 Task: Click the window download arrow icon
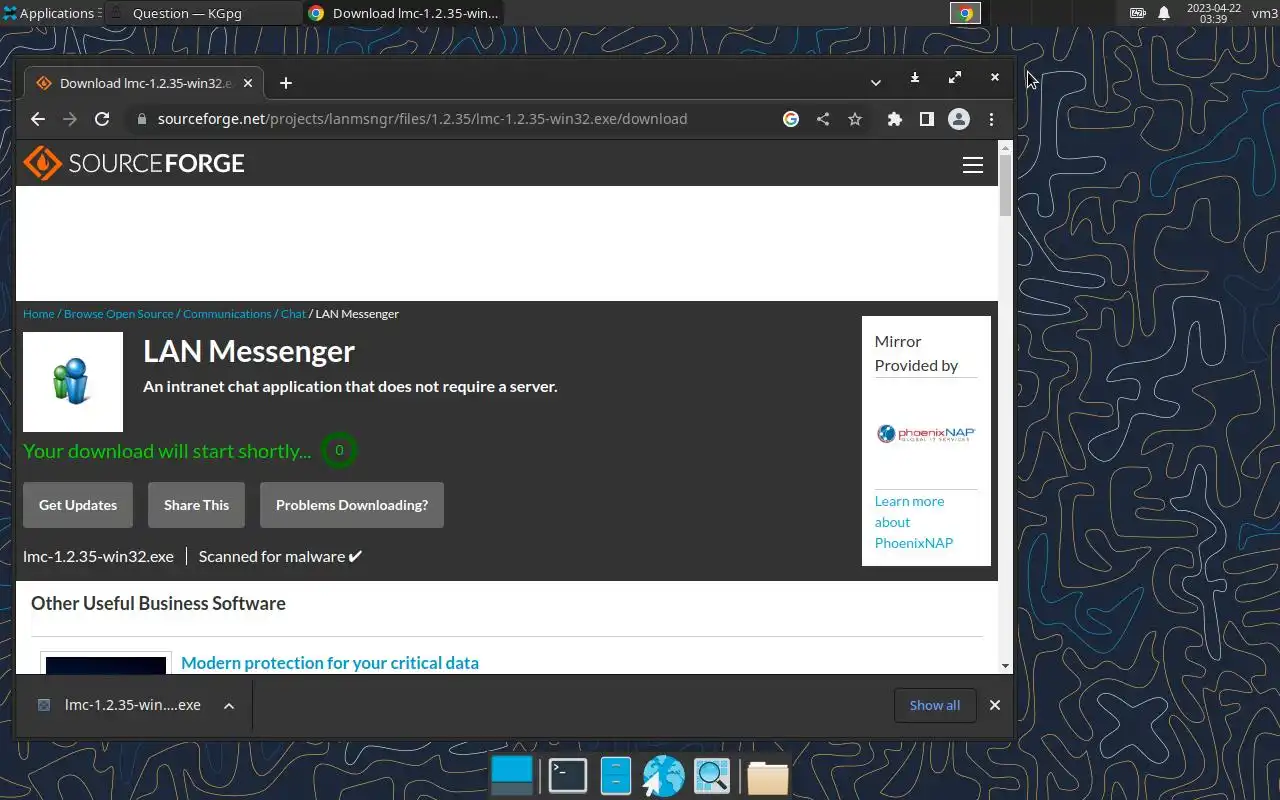[x=915, y=77]
